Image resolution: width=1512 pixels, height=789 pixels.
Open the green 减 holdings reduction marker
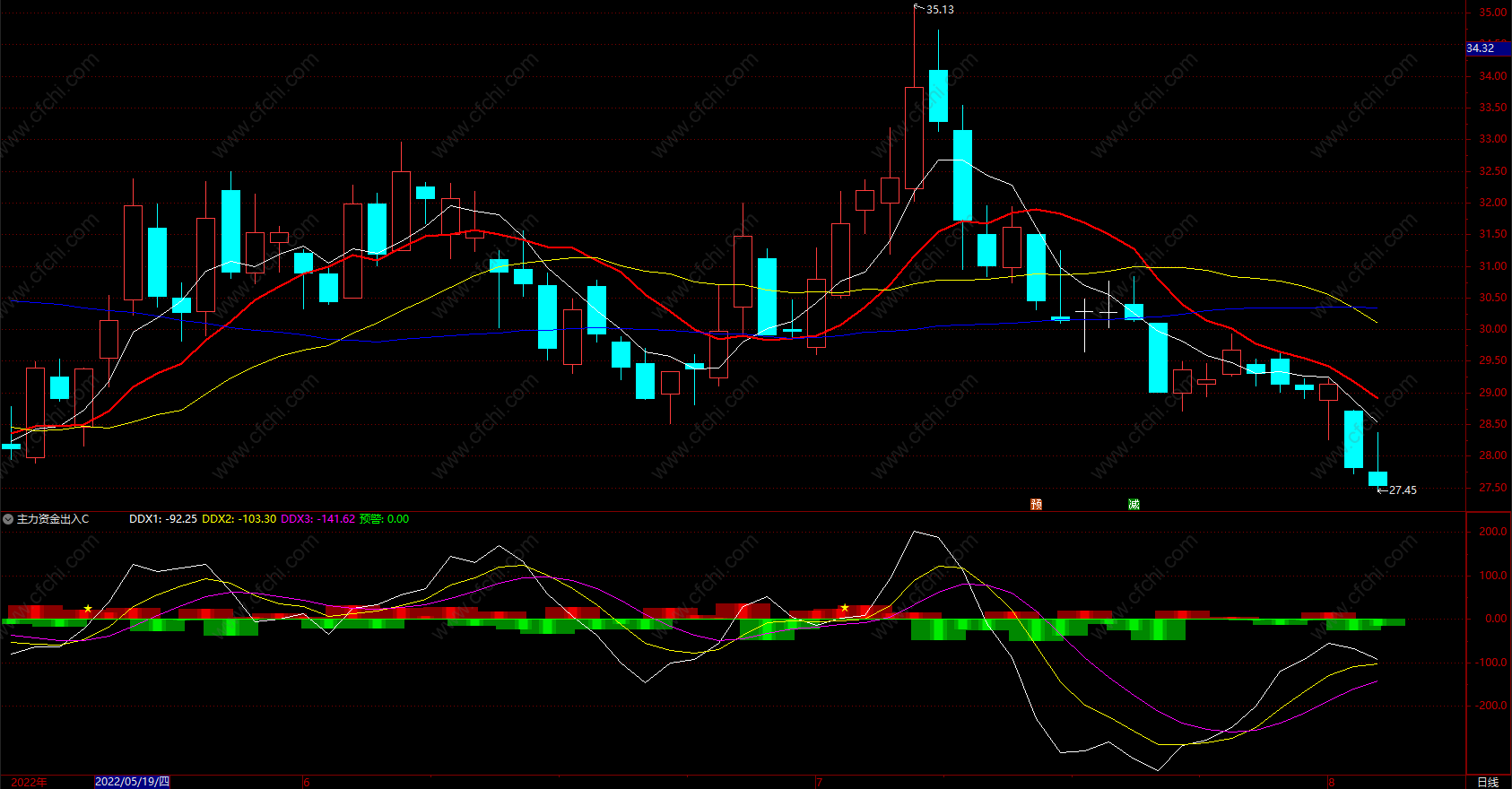point(1134,504)
